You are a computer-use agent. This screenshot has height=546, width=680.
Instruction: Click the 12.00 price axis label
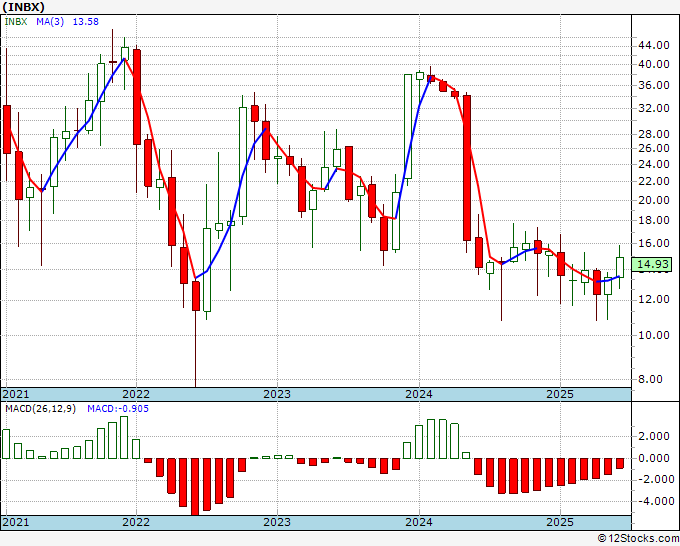[x=653, y=299]
